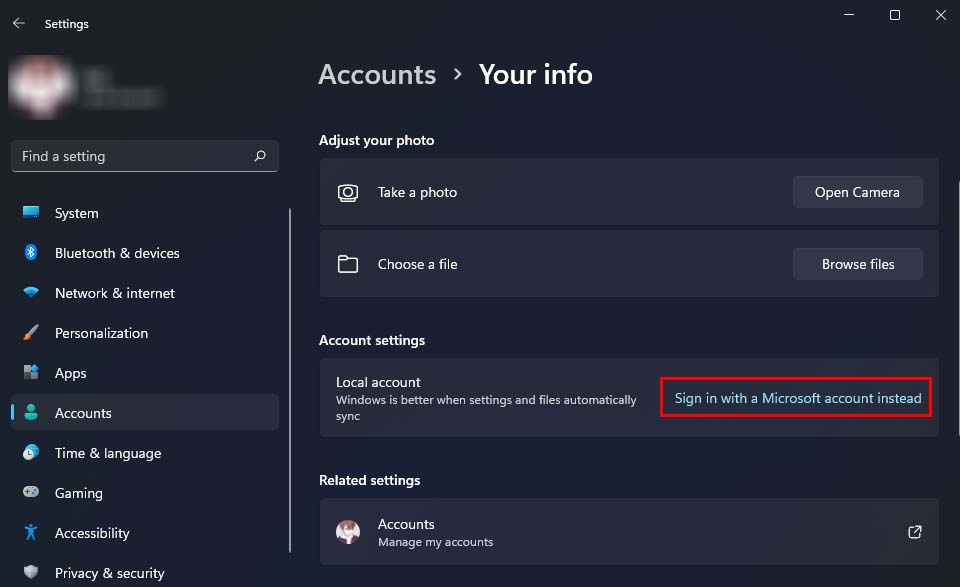Sign in with a Microsoft account instead
Viewport: 960px width, 587px height.
pos(797,398)
